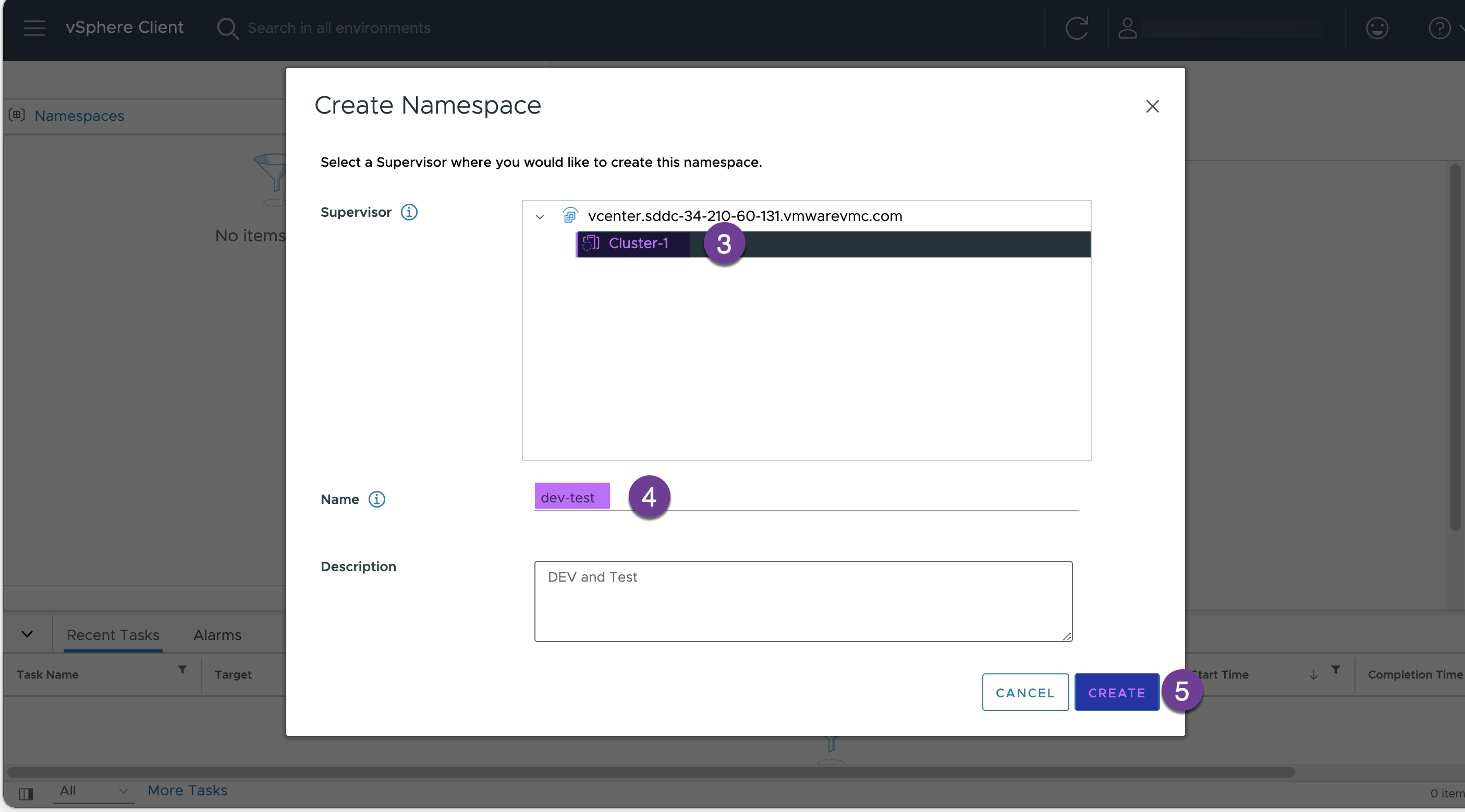Click the refresh/reload icon in top bar
1465x812 pixels.
pos(1077,27)
